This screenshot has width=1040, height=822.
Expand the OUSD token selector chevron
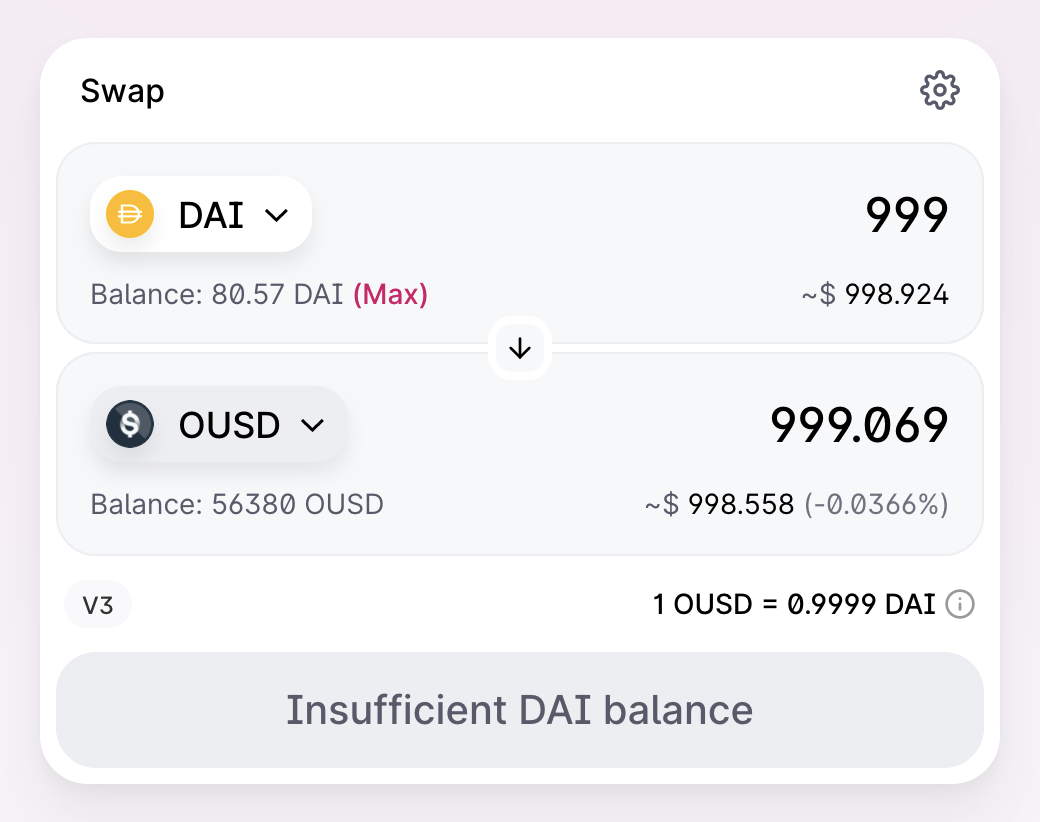pyautogui.click(x=312, y=425)
